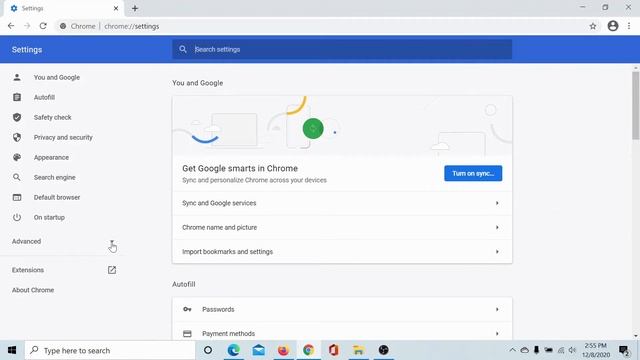Image resolution: width=640 pixels, height=360 pixels.
Task: Open Office app from the taskbar
Action: click(333, 350)
